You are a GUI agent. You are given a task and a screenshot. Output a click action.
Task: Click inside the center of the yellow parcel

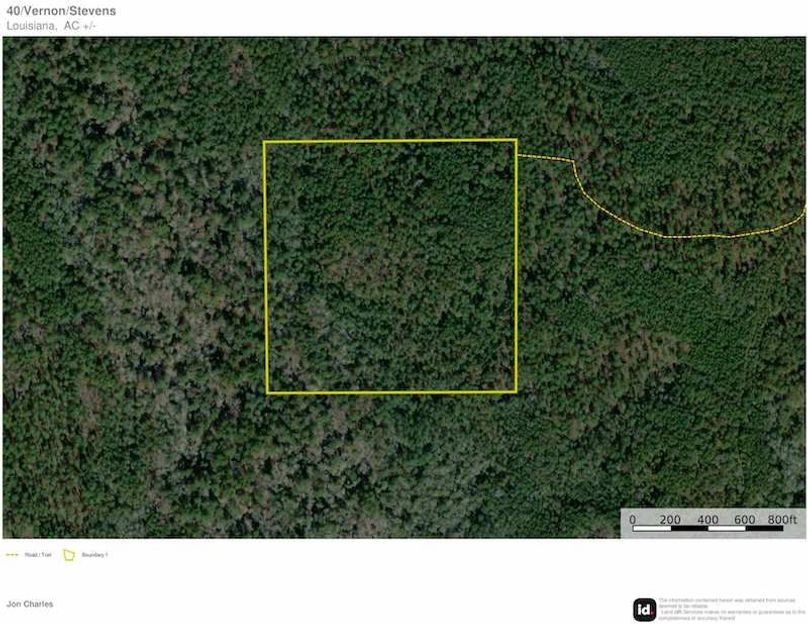pyautogui.click(x=391, y=266)
